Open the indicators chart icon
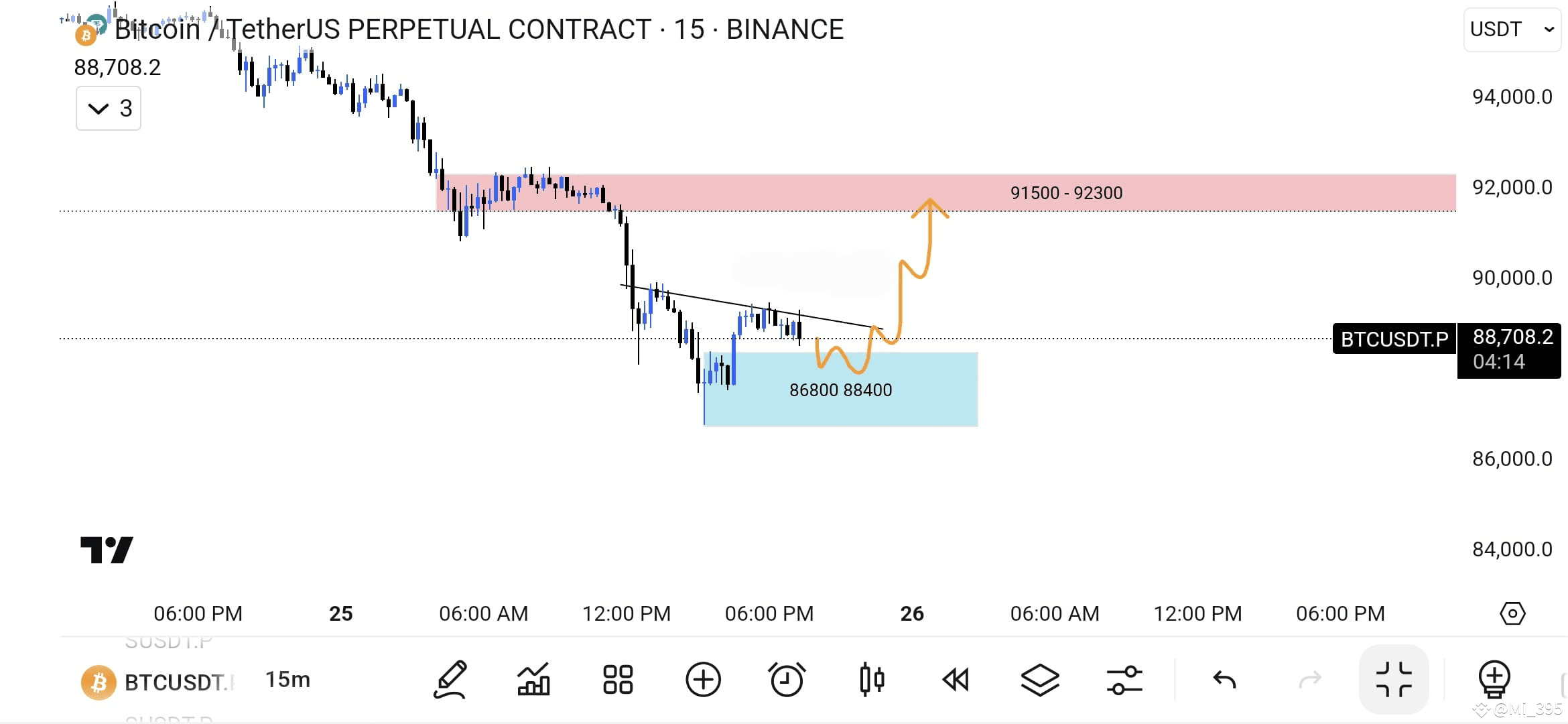The height and width of the screenshot is (724, 1568). click(x=534, y=680)
